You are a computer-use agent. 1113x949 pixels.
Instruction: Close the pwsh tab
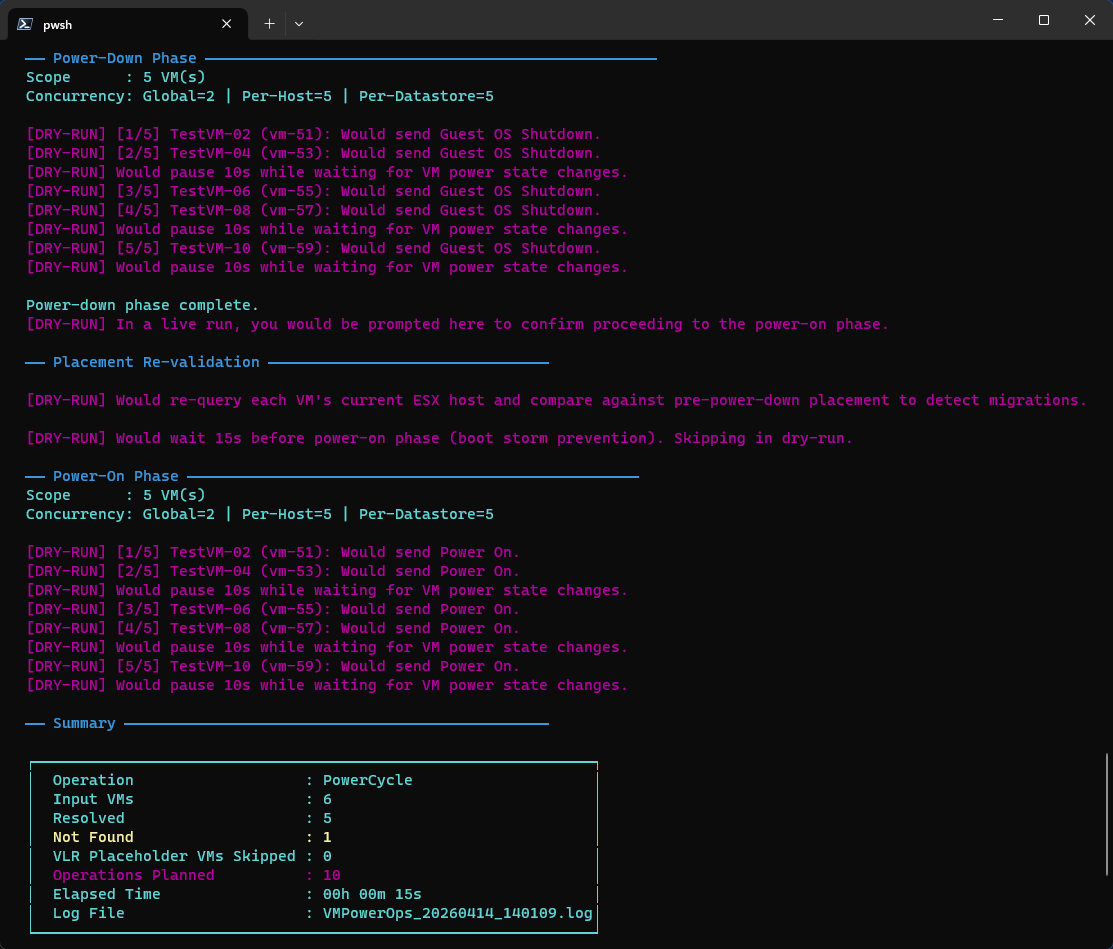point(227,23)
